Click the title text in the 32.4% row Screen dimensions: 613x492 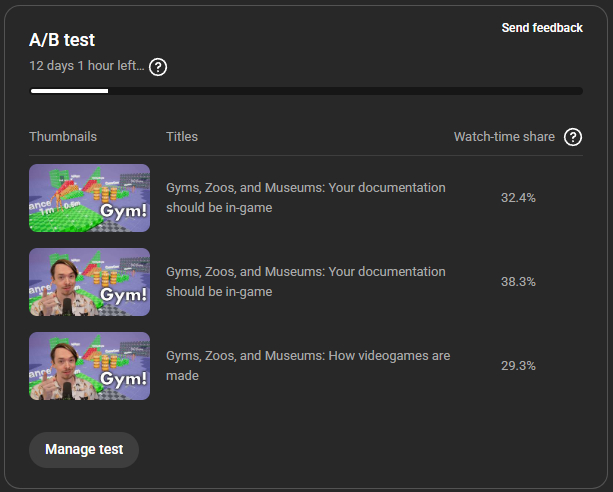coord(305,198)
